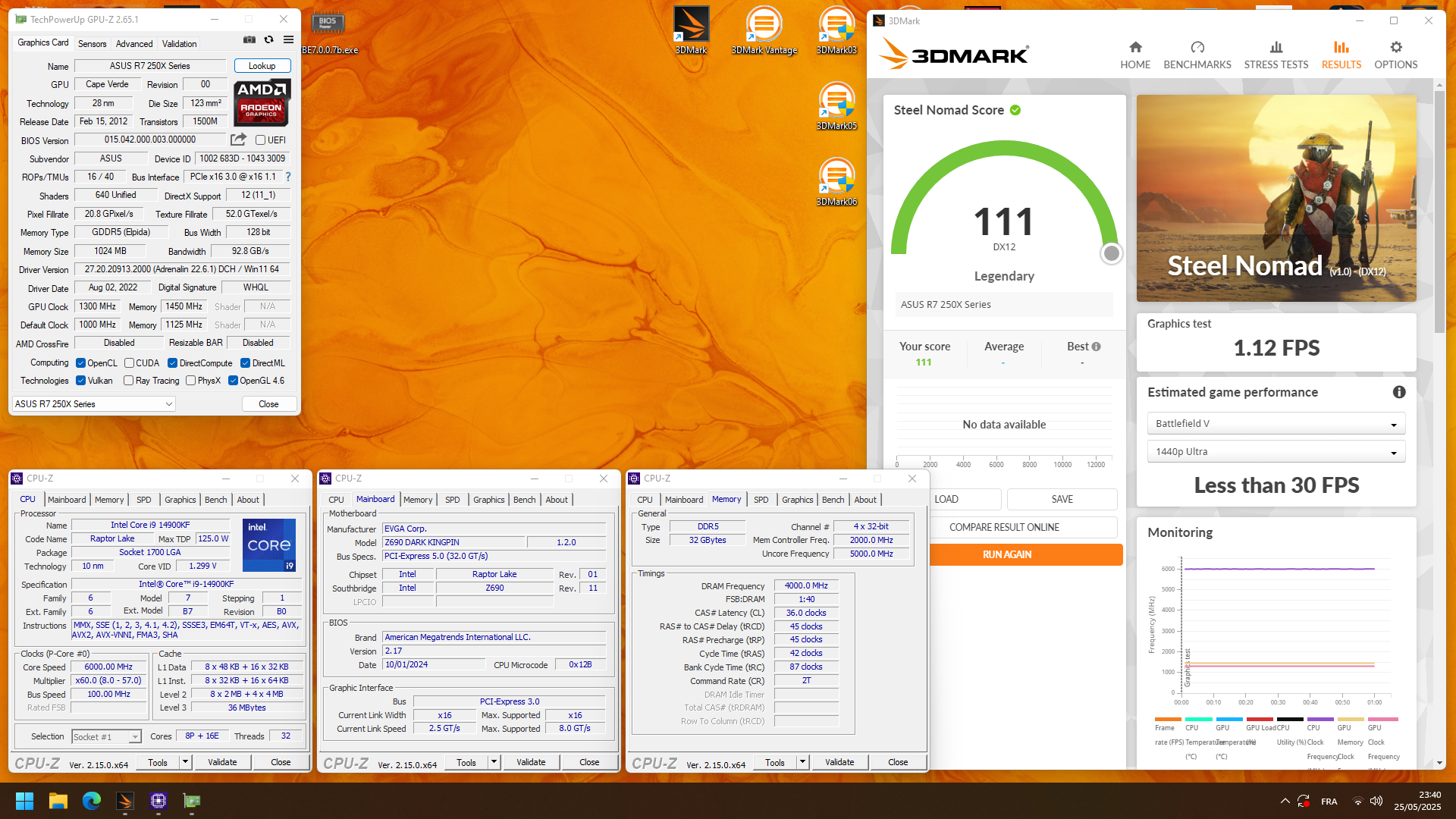Click the Best score info icon
This screenshot has width=1456, height=819.
click(1096, 347)
